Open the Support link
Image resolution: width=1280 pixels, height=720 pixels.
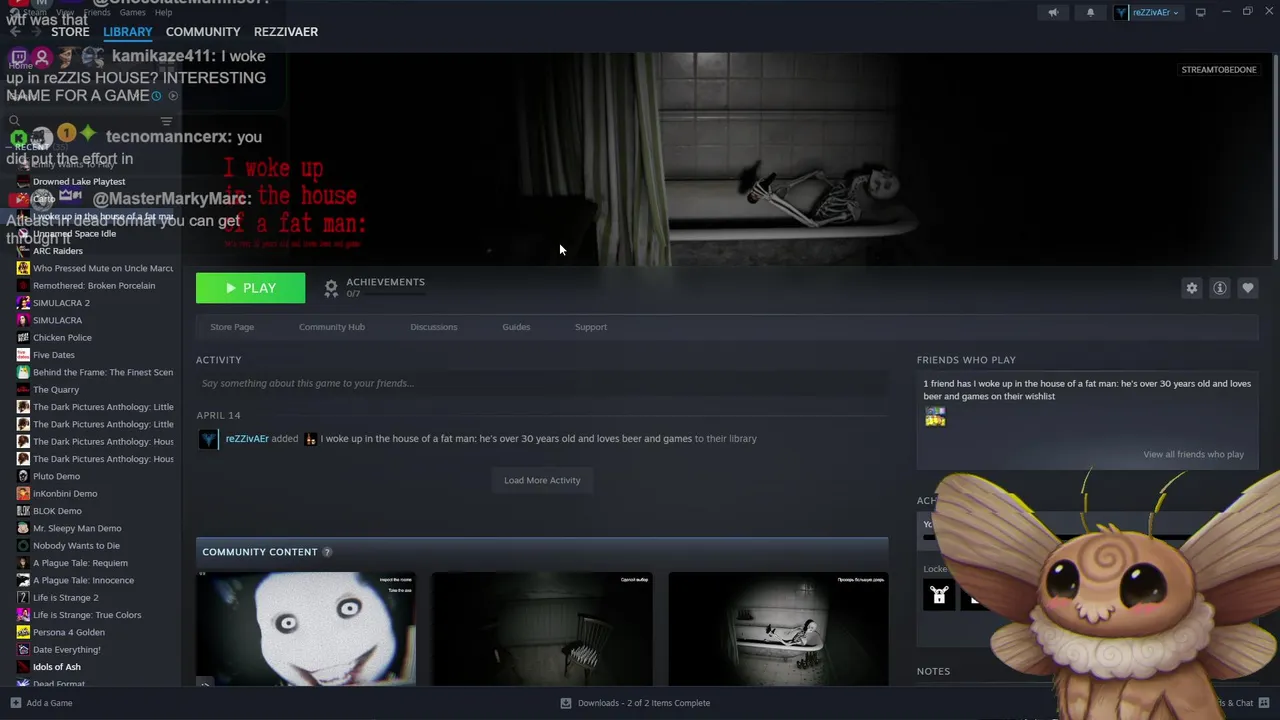coord(591,327)
